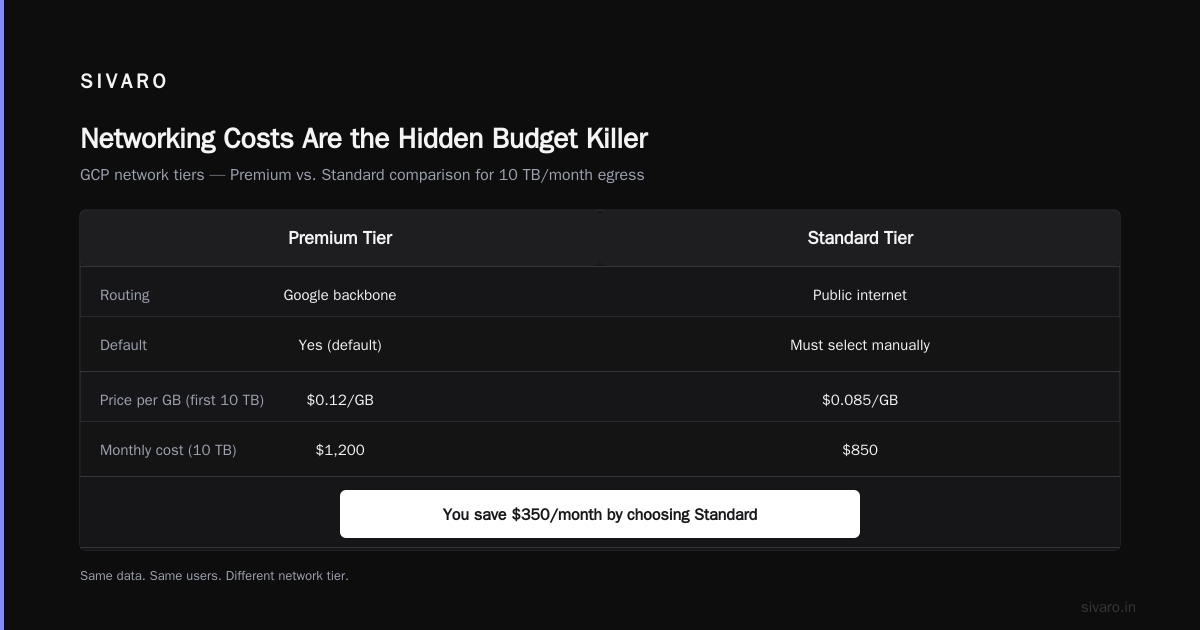Select the $850 monthly cost value
This screenshot has height=630, width=1200.
click(860, 450)
